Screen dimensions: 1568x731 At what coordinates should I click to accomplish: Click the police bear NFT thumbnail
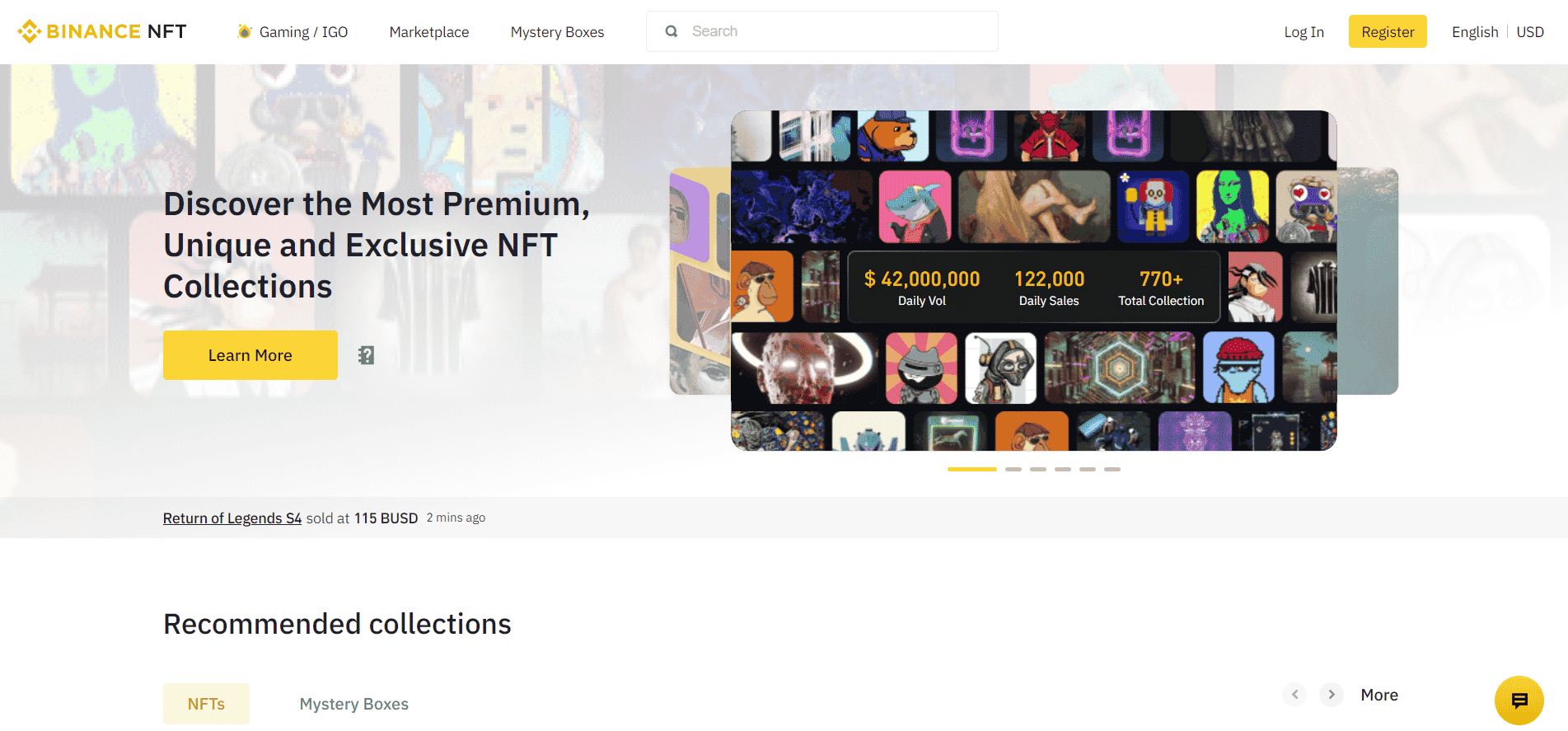[x=892, y=136]
